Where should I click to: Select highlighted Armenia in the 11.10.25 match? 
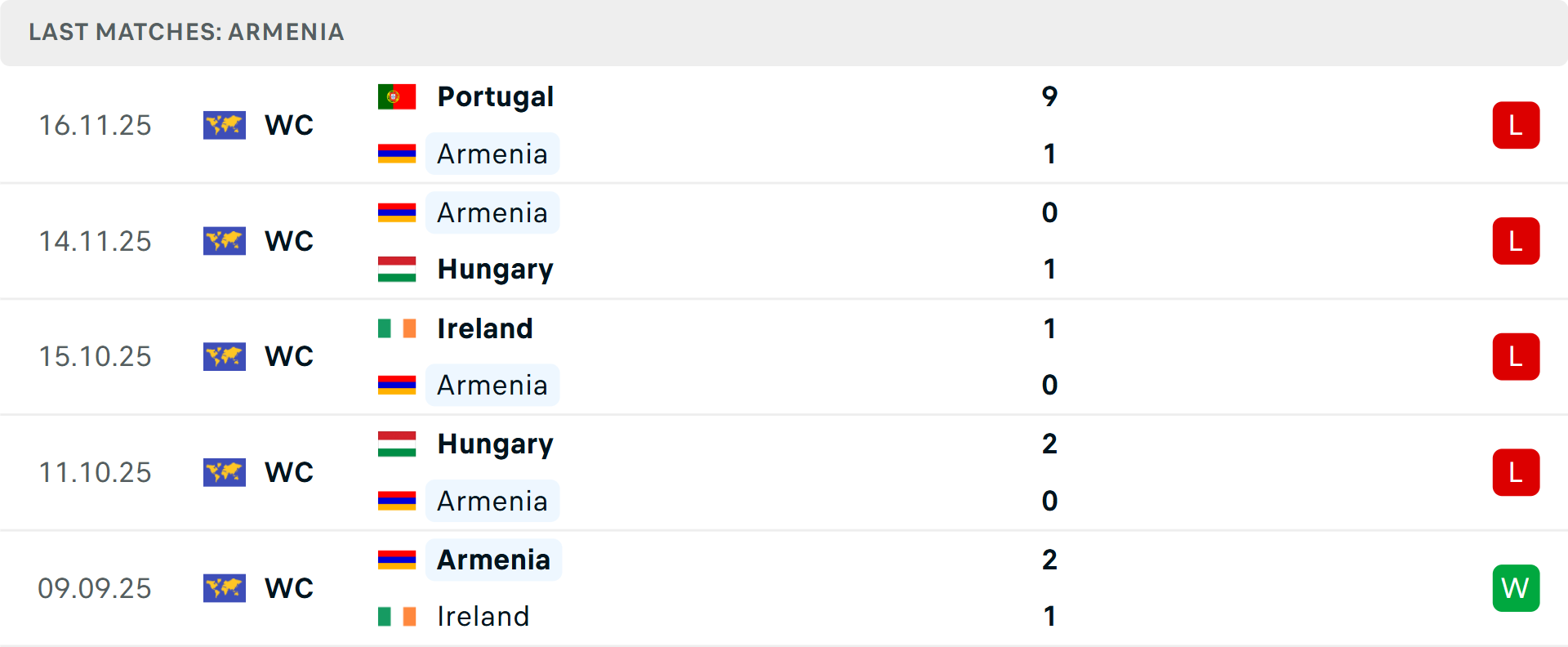[x=492, y=501]
